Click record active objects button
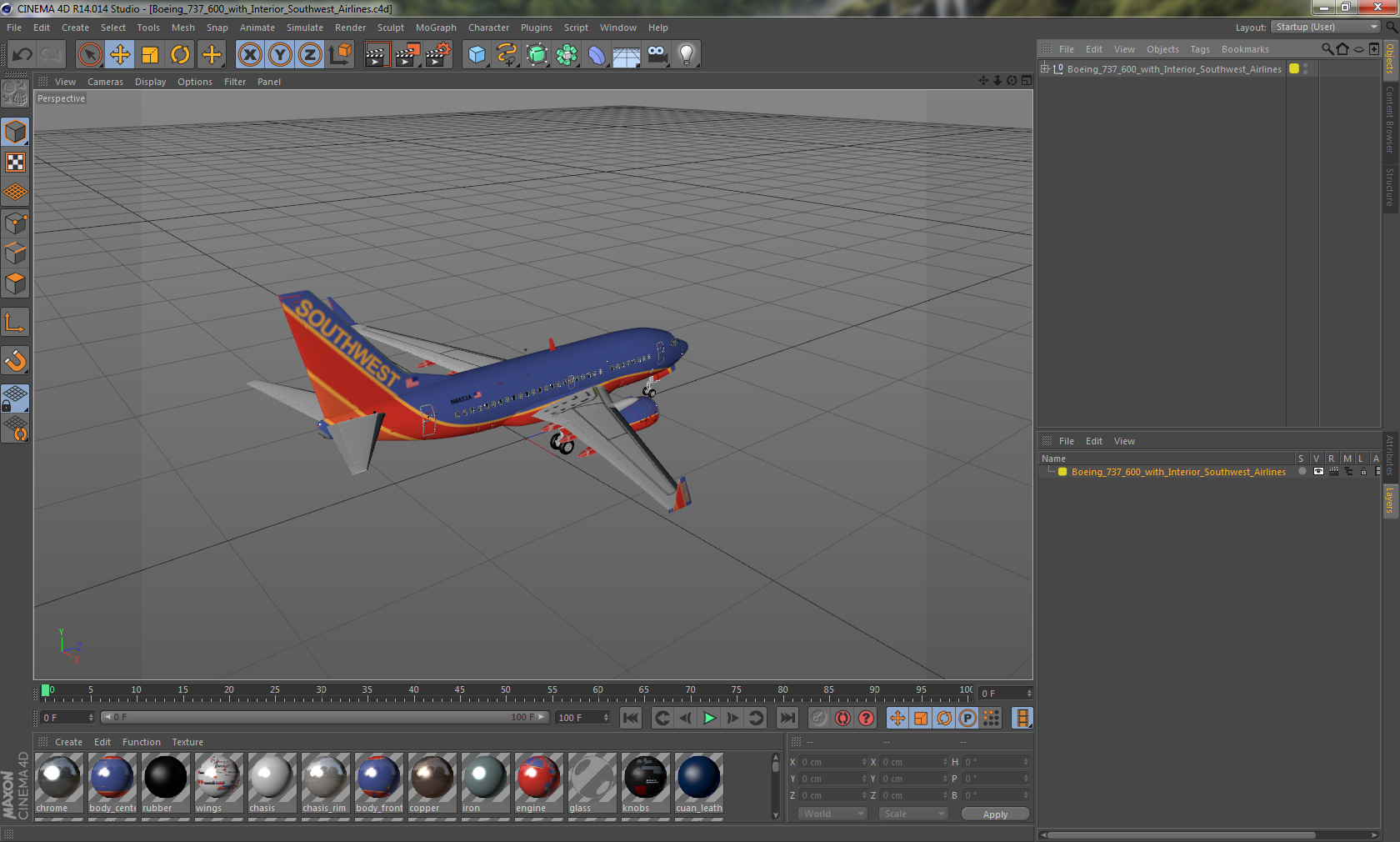This screenshot has width=1400, height=842. coord(819,718)
